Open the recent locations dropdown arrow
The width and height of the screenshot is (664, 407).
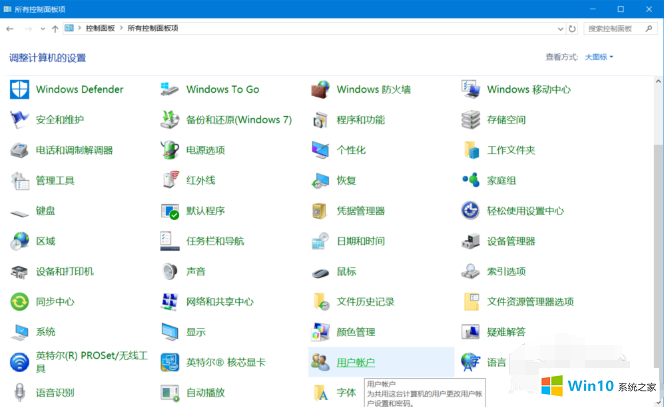(43, 29)
